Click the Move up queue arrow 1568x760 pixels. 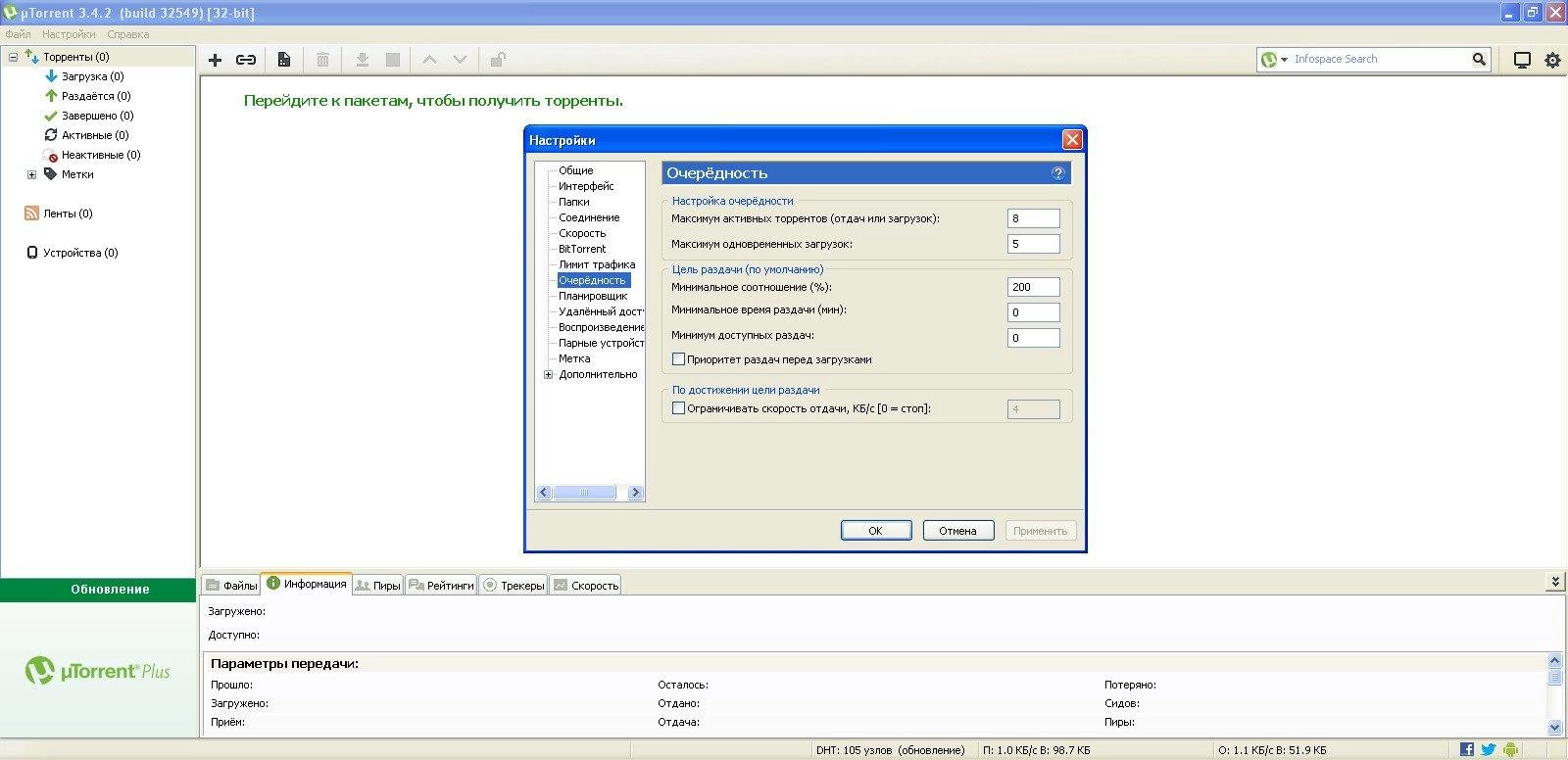coord(429,60)
